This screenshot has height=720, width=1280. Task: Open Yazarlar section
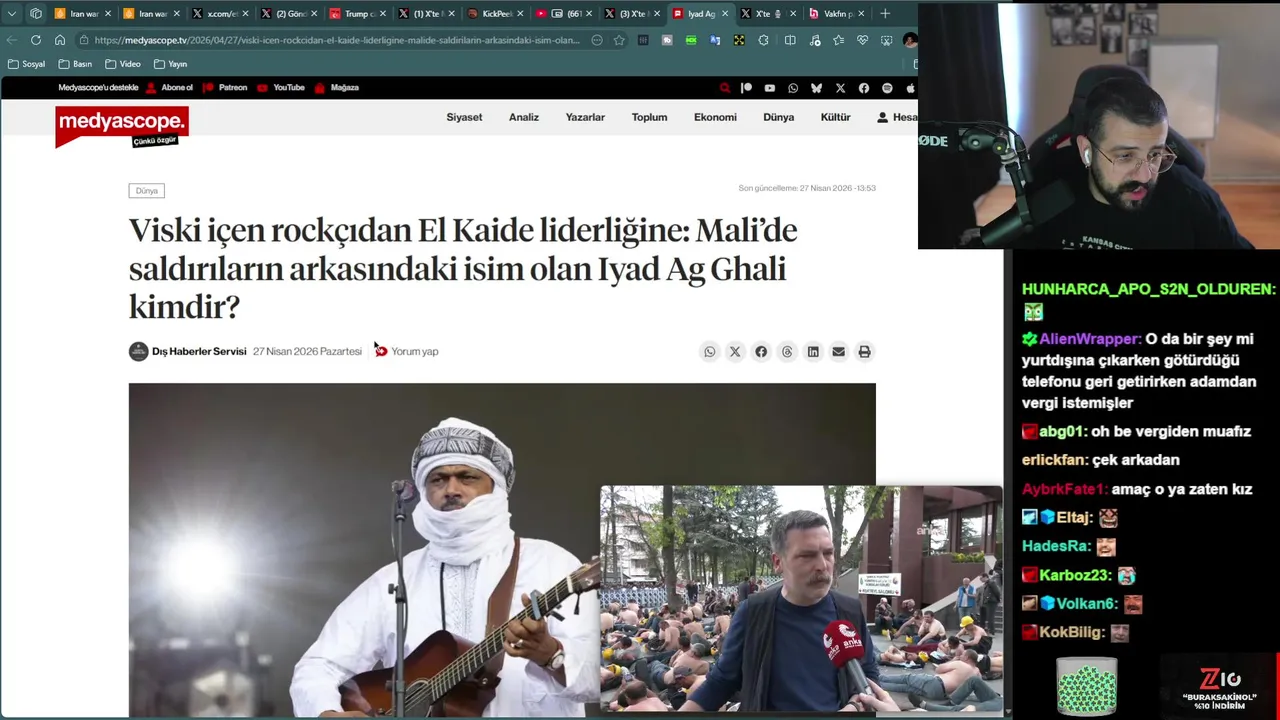coord(585,118)
